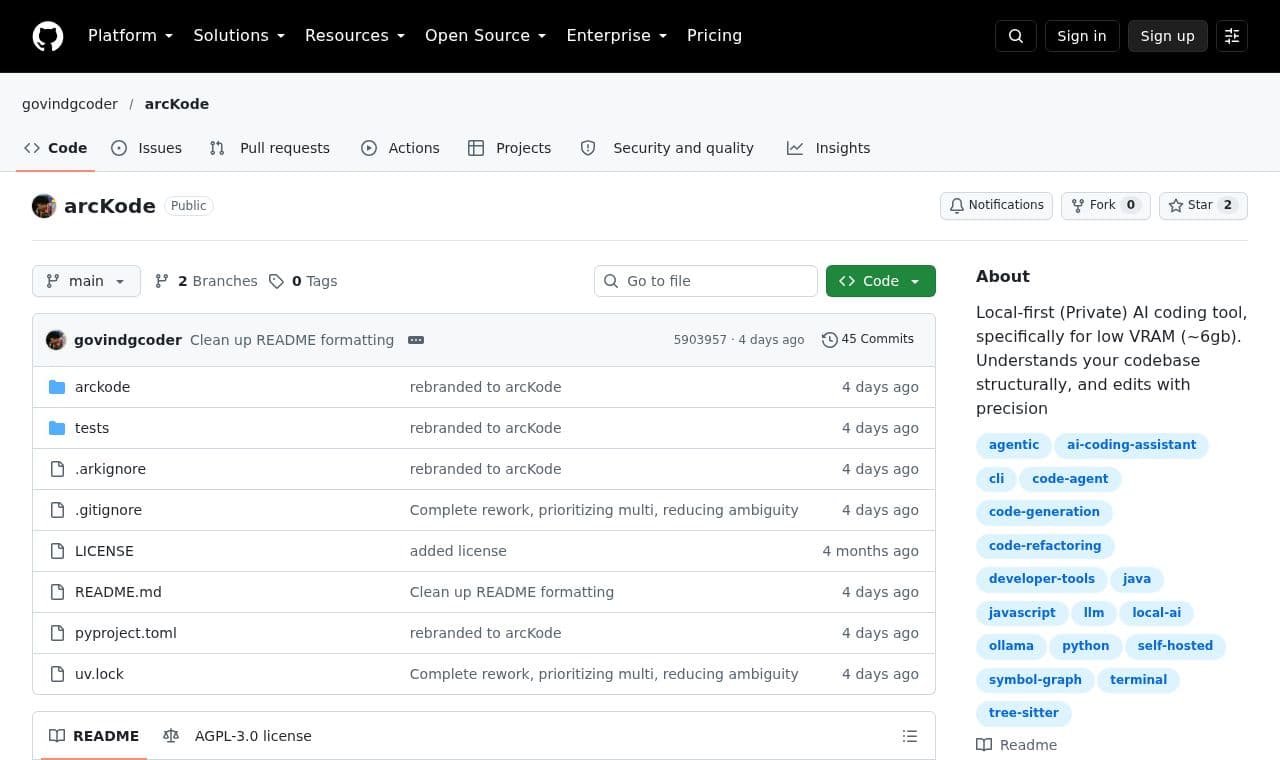1280x760 pixels.
Task: Open the green Code dropdown
Action: pos(881,281)
